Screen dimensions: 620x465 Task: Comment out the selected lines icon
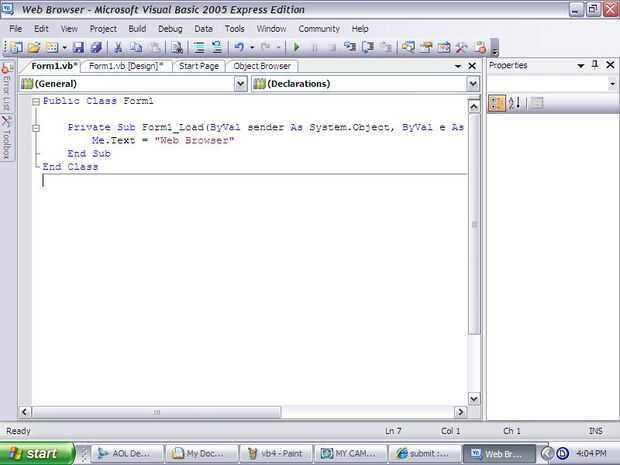coord(199,47)
